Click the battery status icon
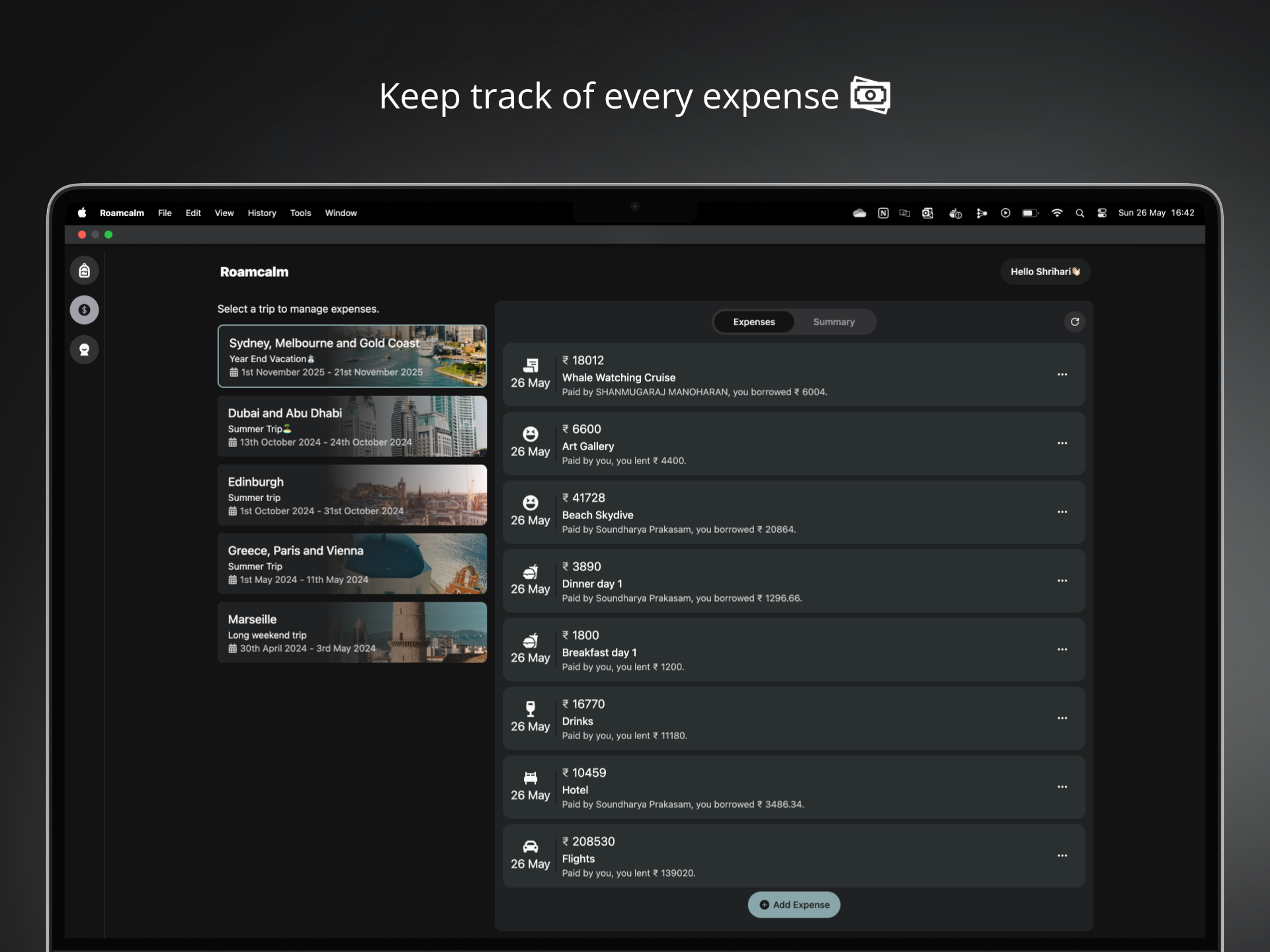The height and width of the screenshot is (952, 1270). click(1030, 213)
